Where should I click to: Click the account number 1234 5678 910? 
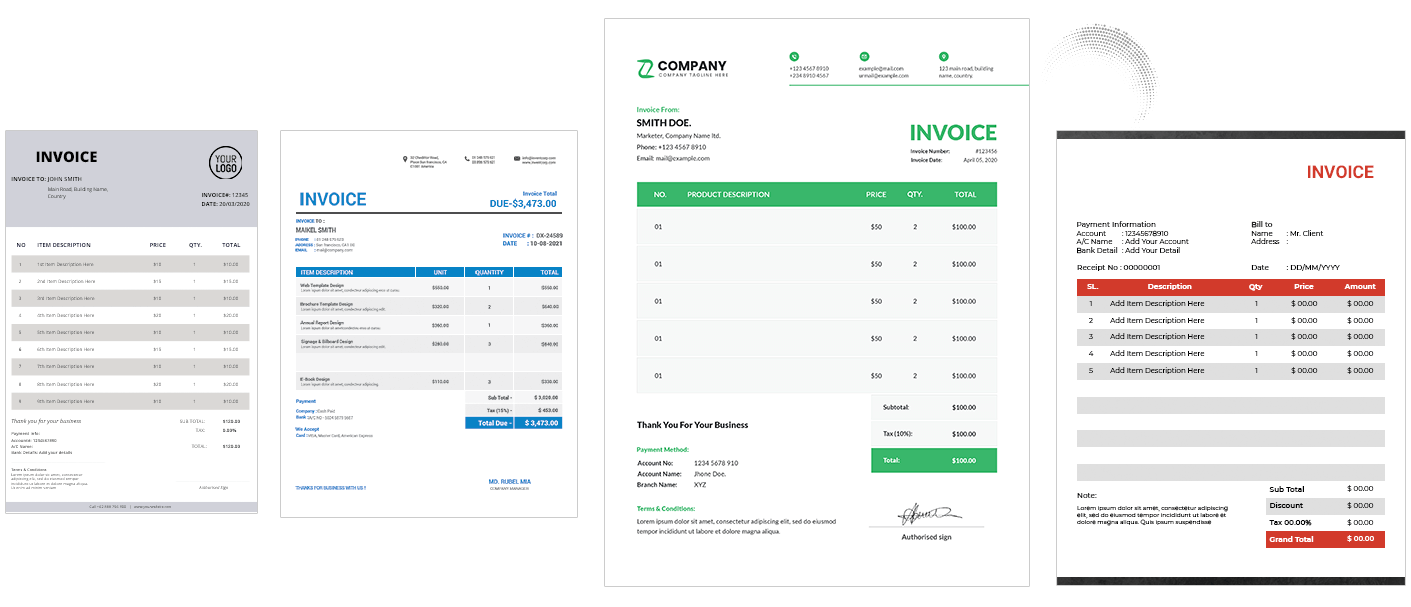[x=716, y=463]
